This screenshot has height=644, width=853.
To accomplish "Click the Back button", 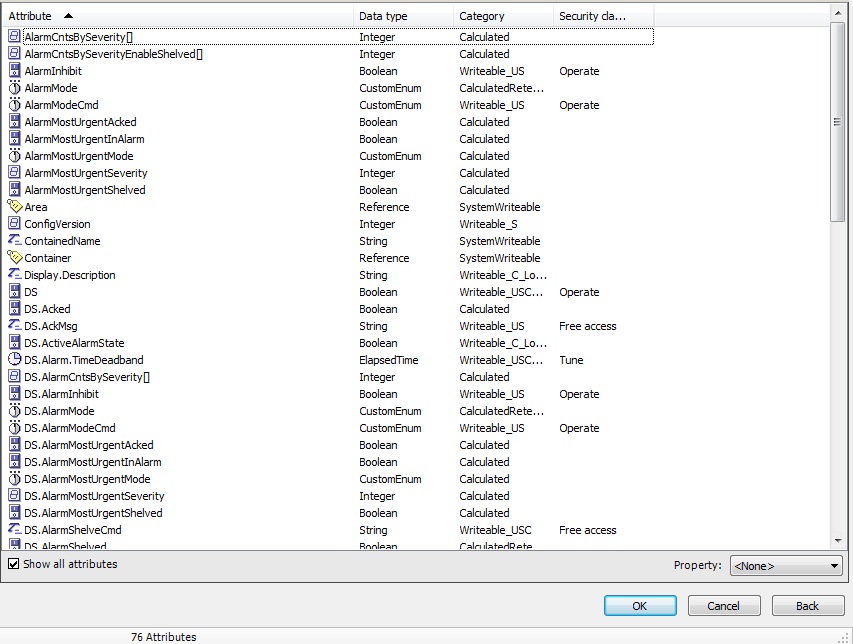I will click(807, 606).
